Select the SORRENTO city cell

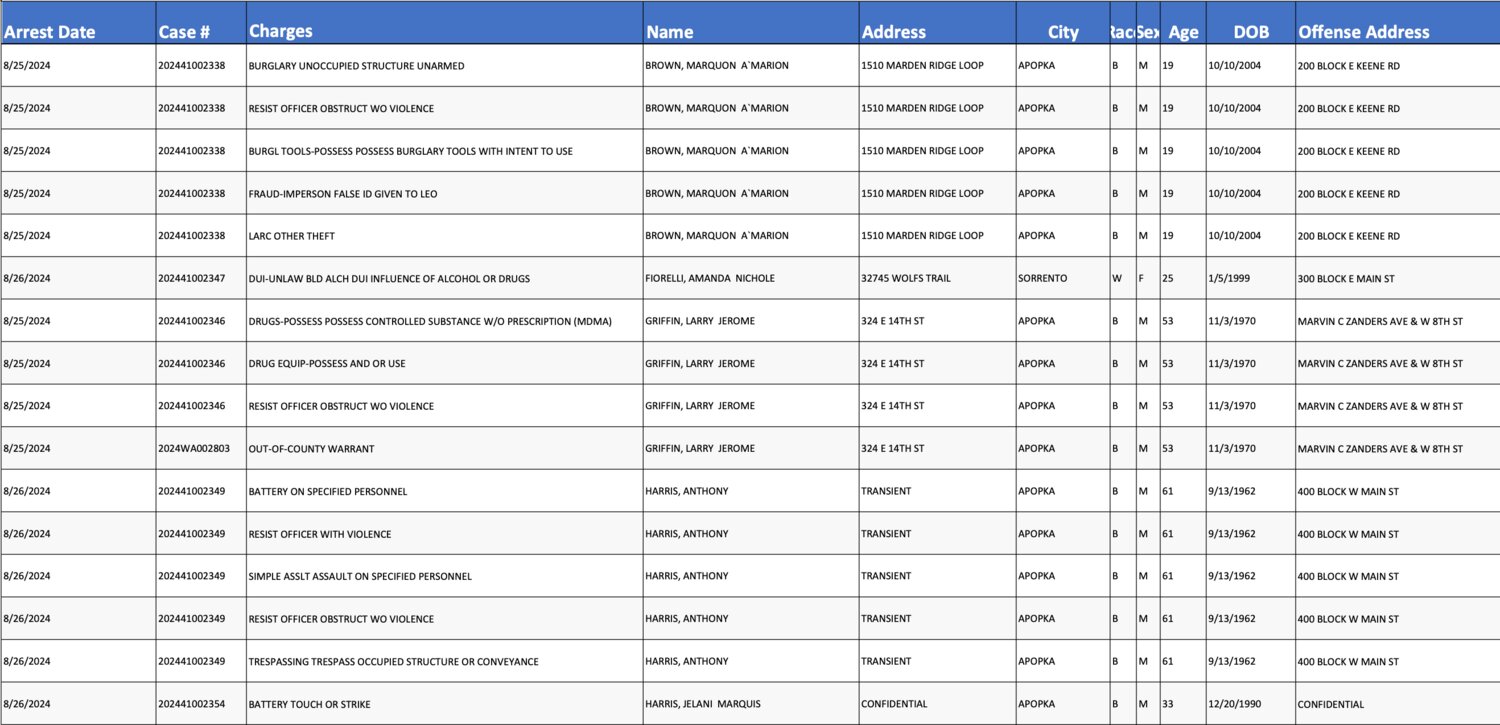coord(1063,278)
